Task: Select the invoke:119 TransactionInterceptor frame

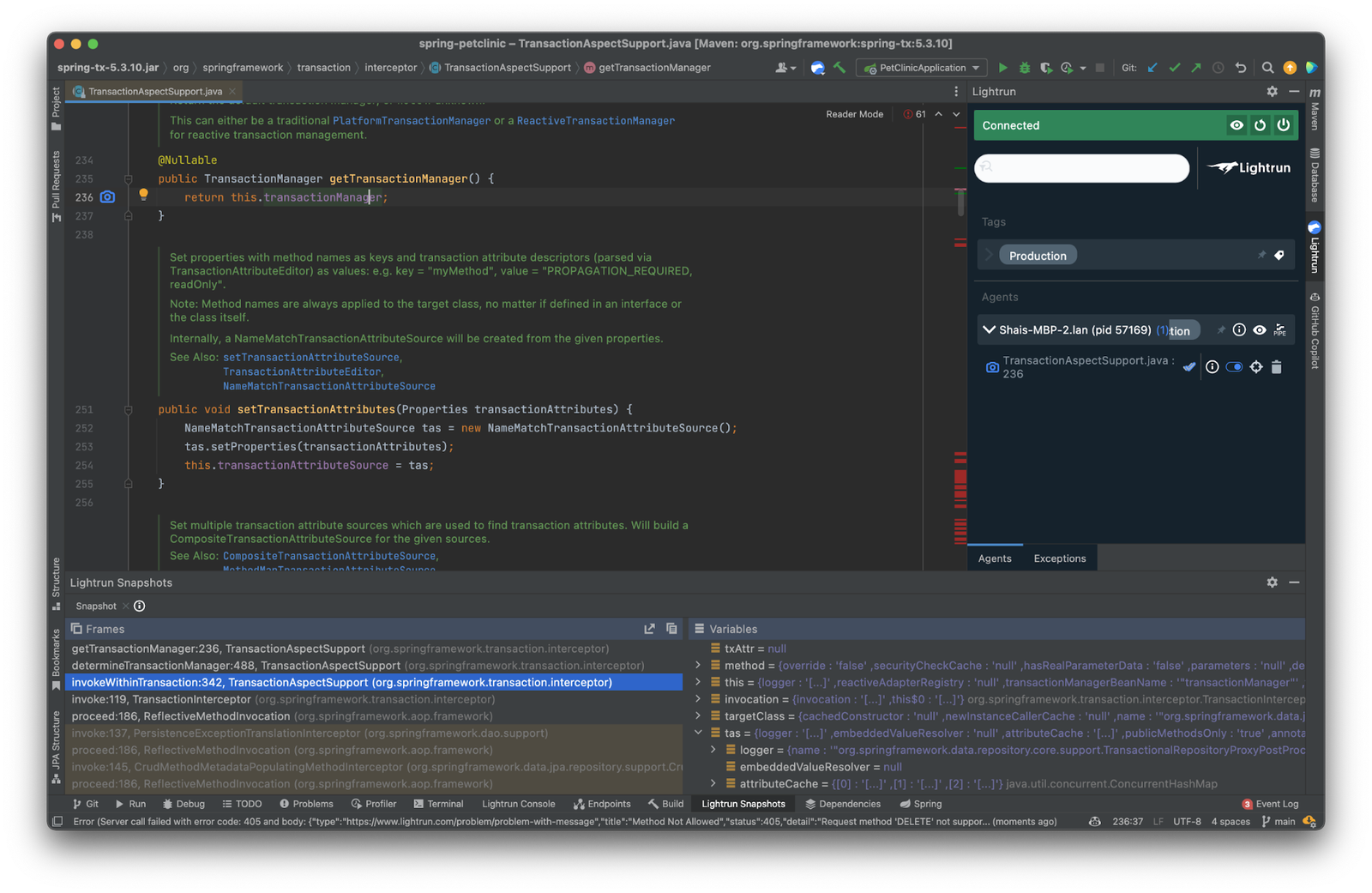Action: coord(376,699)
